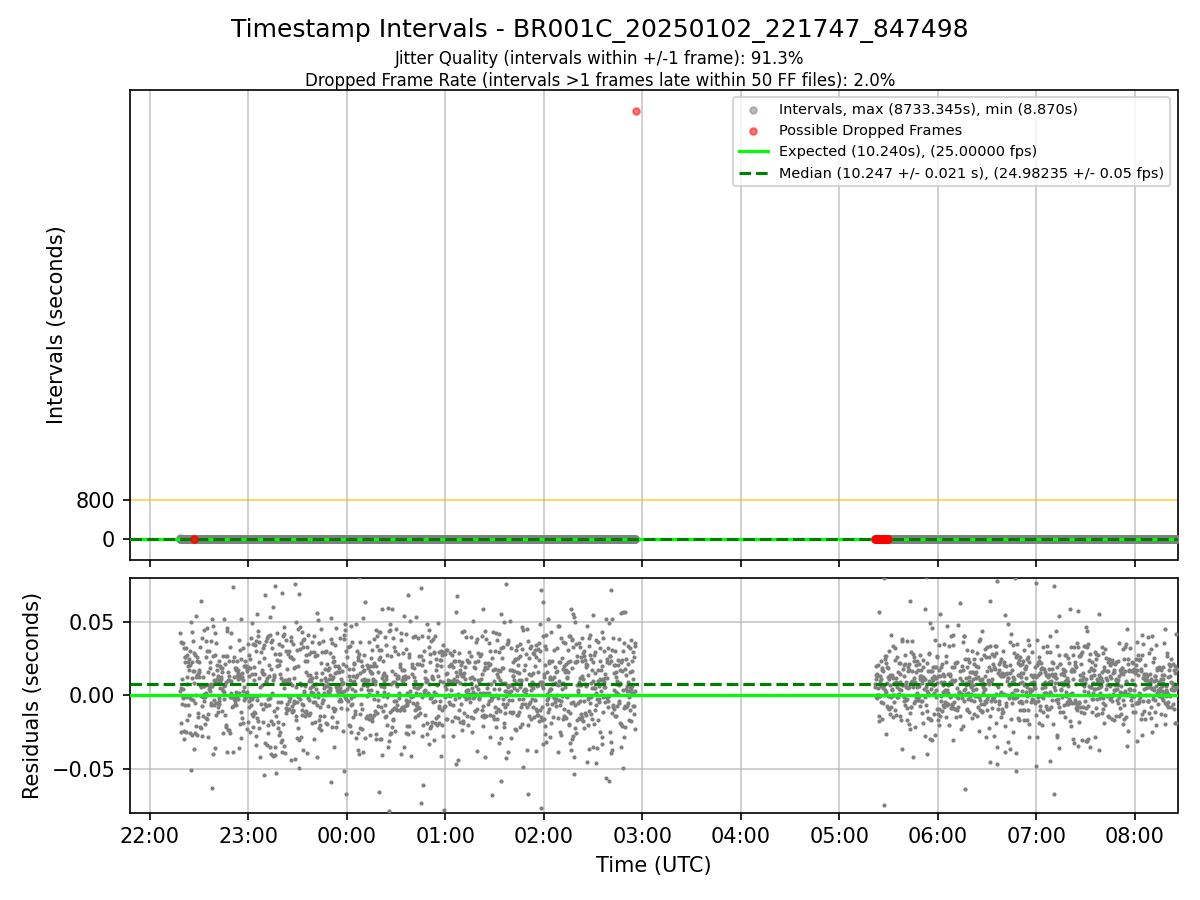The image size is (1200, 900).
Task: Click the 'Jitter Quality' subtitle line
Action: [599, 58]
